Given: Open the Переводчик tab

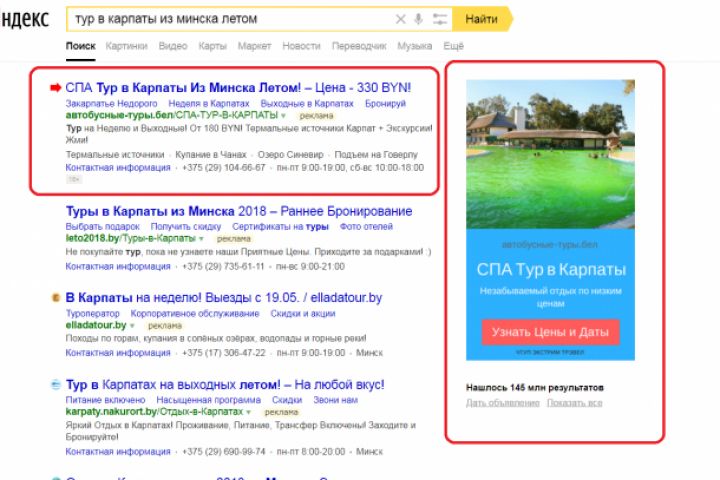Looking at the screenshot, I should [359, 46].
